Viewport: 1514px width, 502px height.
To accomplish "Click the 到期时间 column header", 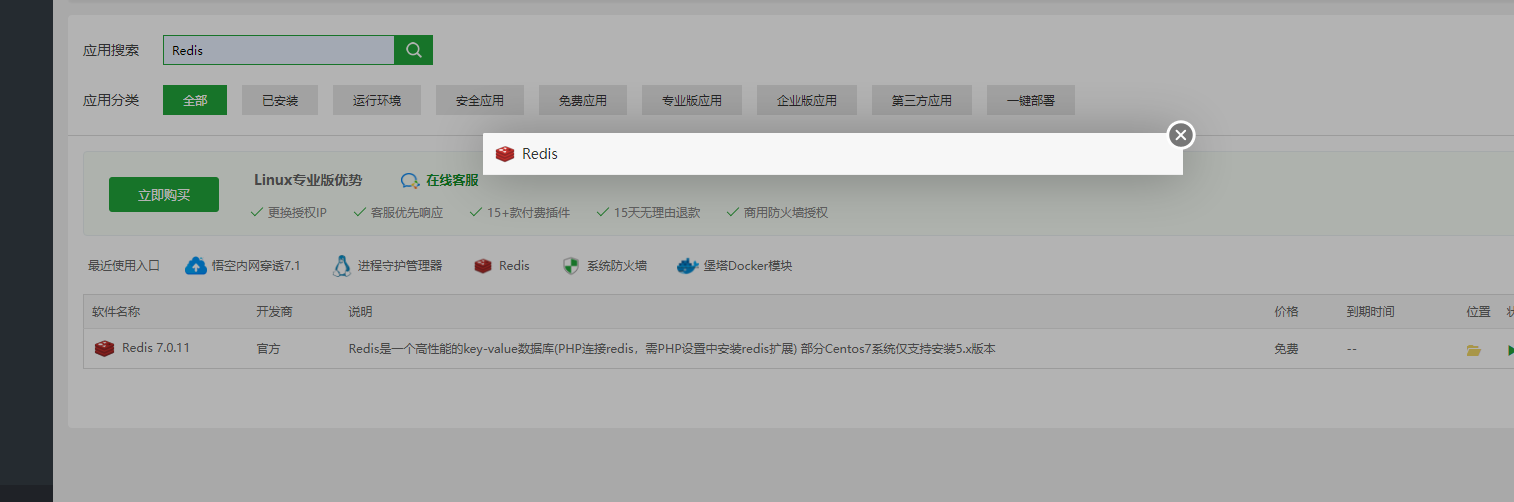I will 1371,312.
